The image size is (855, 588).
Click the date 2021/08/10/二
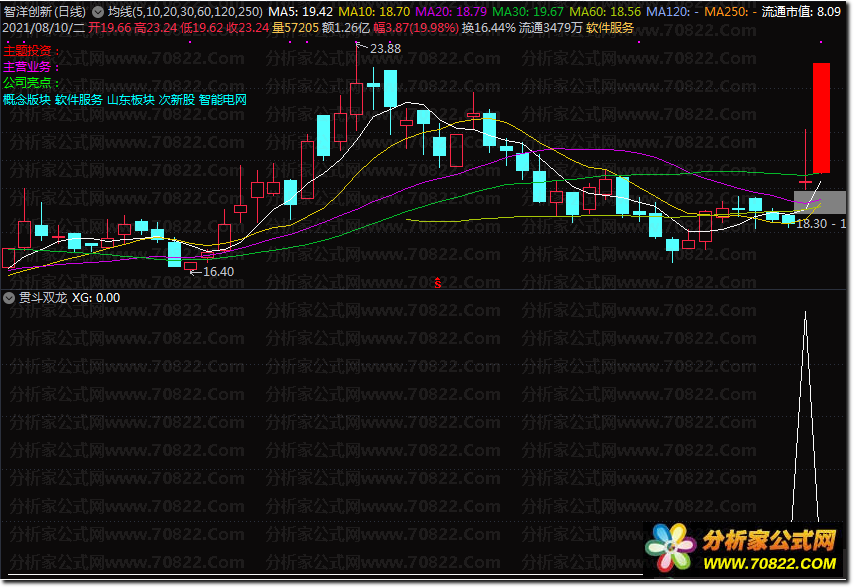pyautogui.click(x=44, y=28)
